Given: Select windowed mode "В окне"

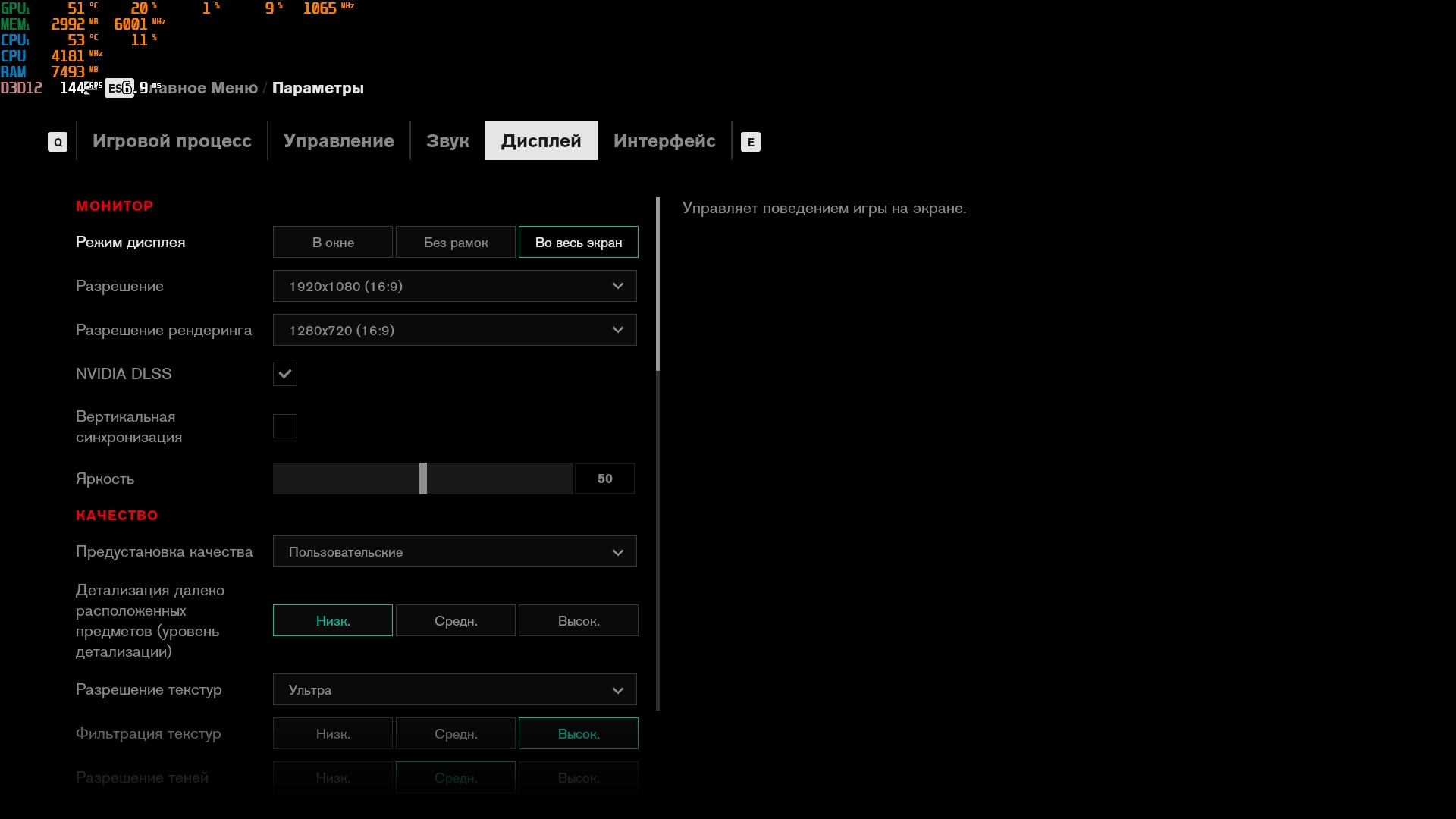Looking at the screenshot, I should tap(333, 243).
